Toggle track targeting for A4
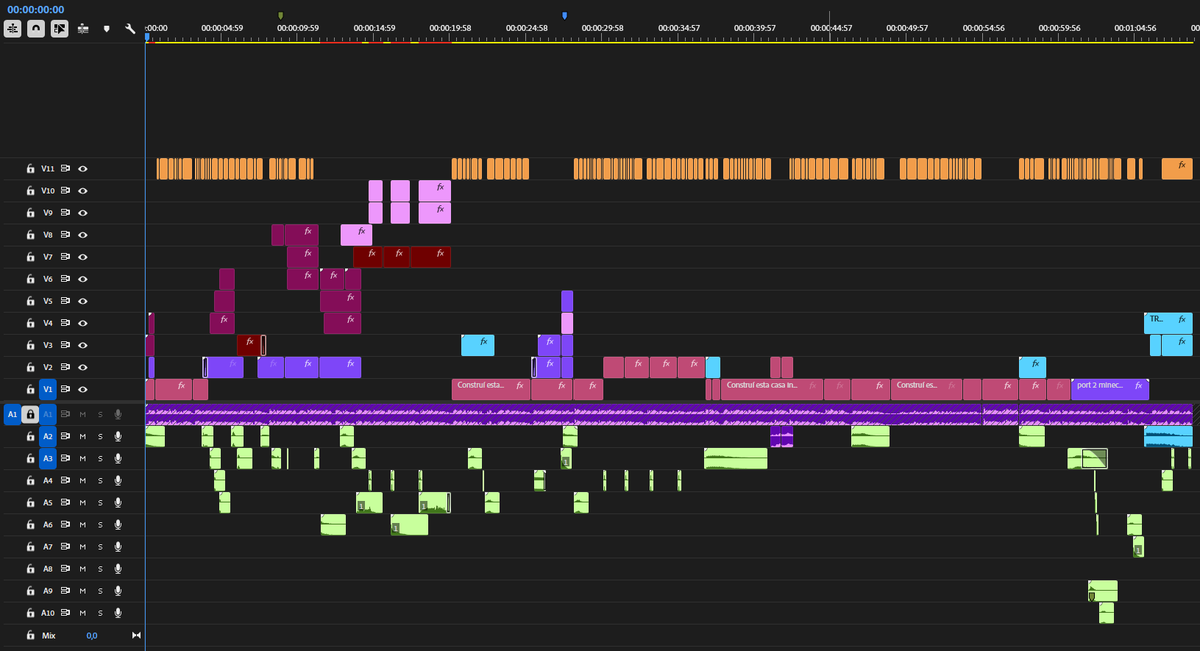This screenshot has width=1200, height=651. 47,480
